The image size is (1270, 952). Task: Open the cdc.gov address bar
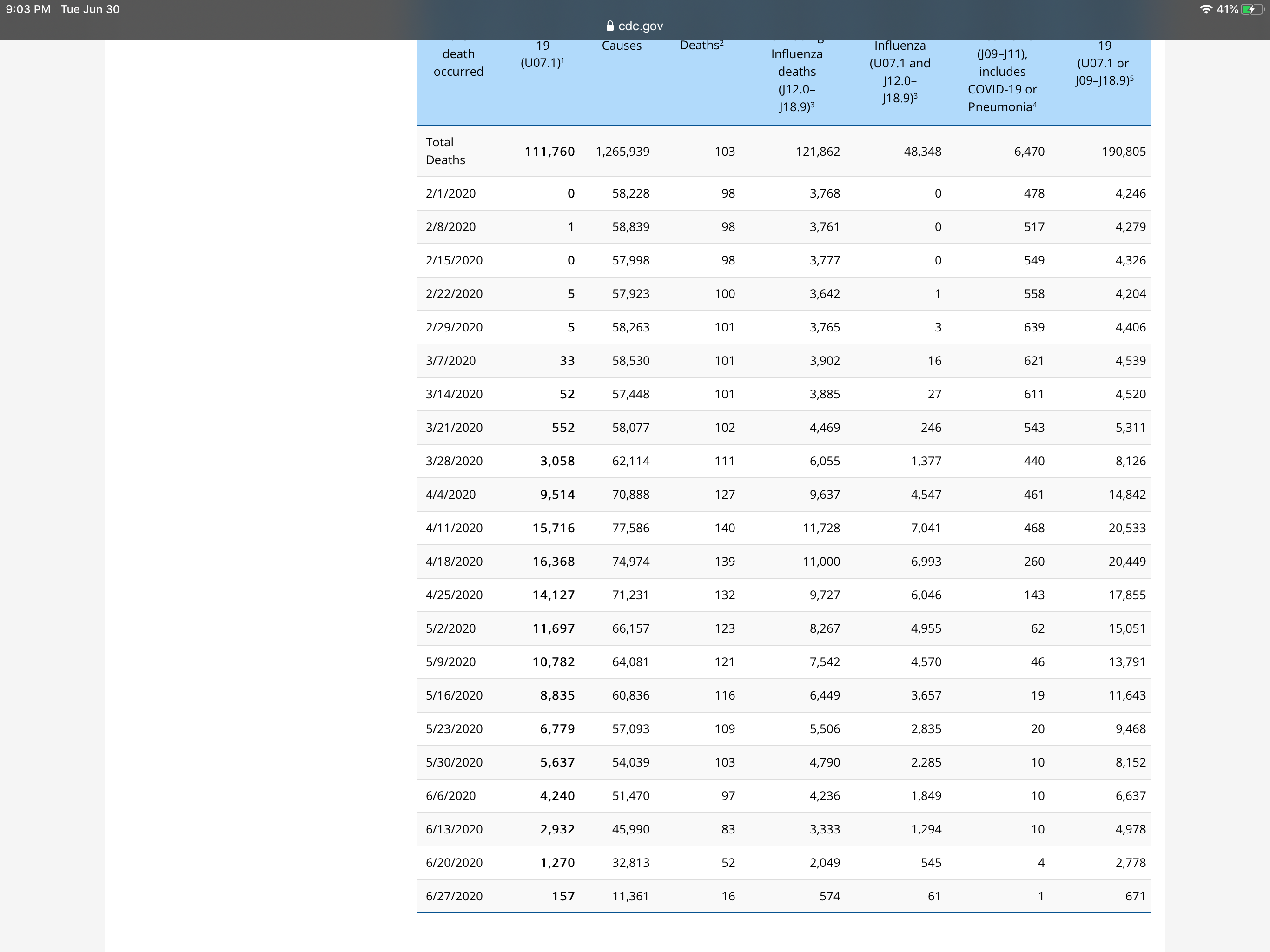[x=635, y=26]
